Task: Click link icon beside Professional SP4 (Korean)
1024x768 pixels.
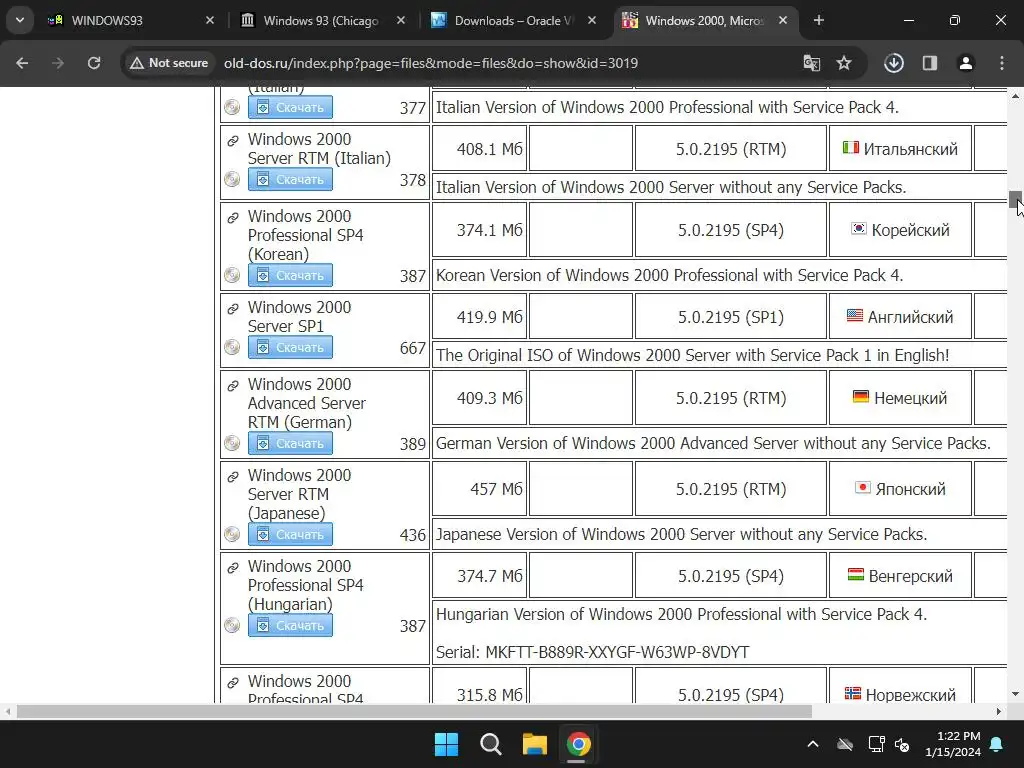Action: click(232, 217)
